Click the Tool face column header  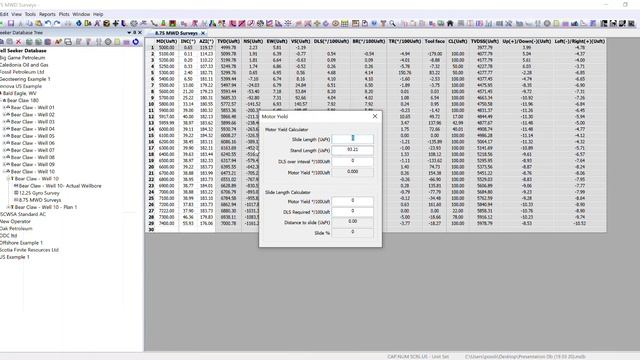[434, 41]
